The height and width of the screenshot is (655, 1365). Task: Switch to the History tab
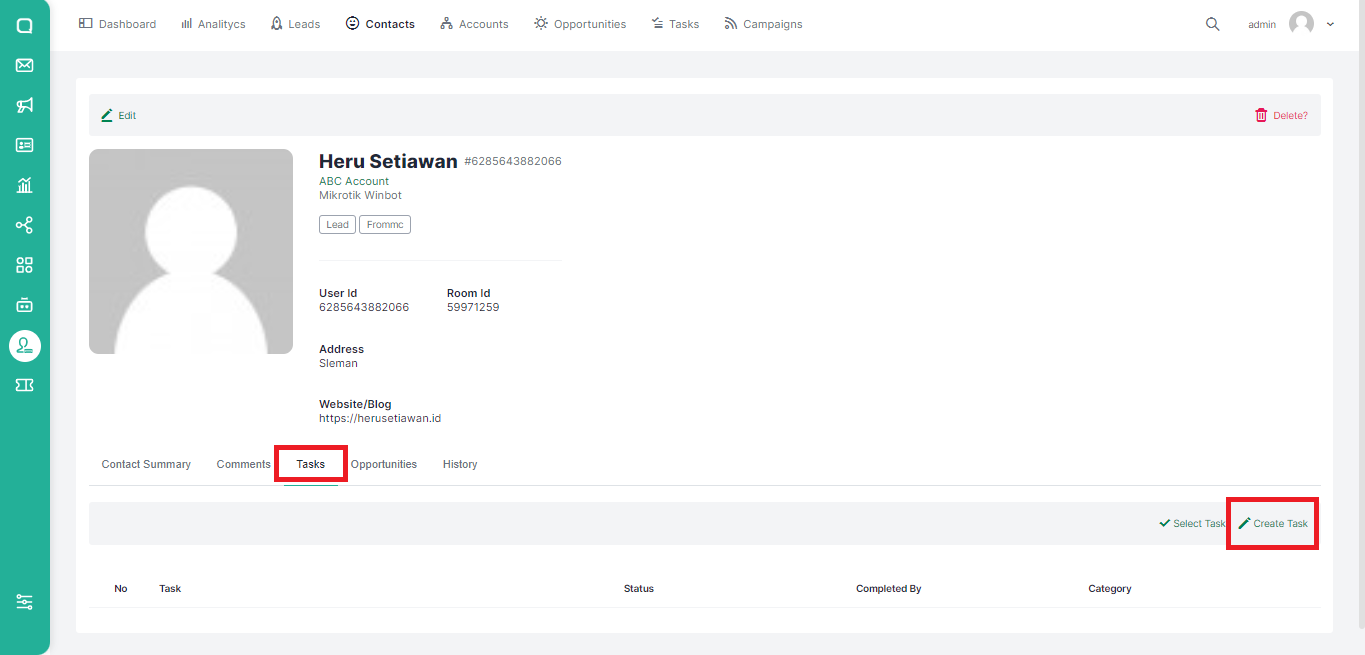(x=460, y=464)
